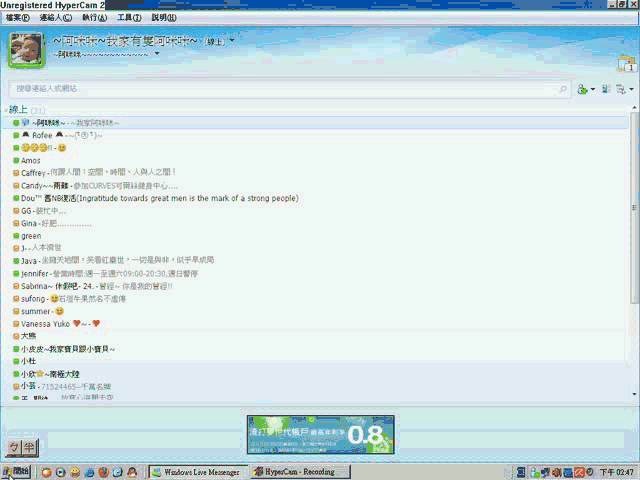Click the away icon beside Vanessa Yuko
This screenshot has width=640, height=480.
pyautogui.click(x=16, y=324)
